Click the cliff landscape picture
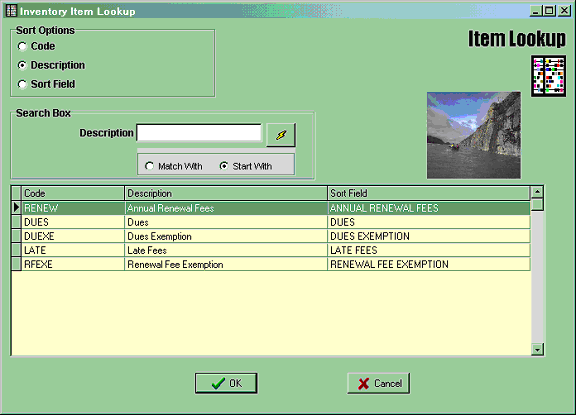Screen dimensions: 576x415 click(474, 135)
